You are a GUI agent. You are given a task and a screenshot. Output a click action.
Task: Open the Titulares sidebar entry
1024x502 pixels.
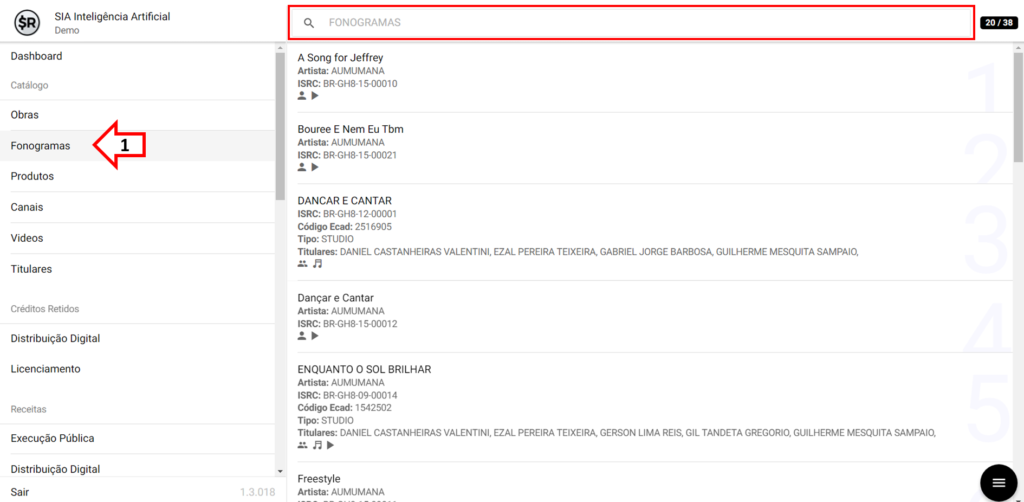(31, 269)
